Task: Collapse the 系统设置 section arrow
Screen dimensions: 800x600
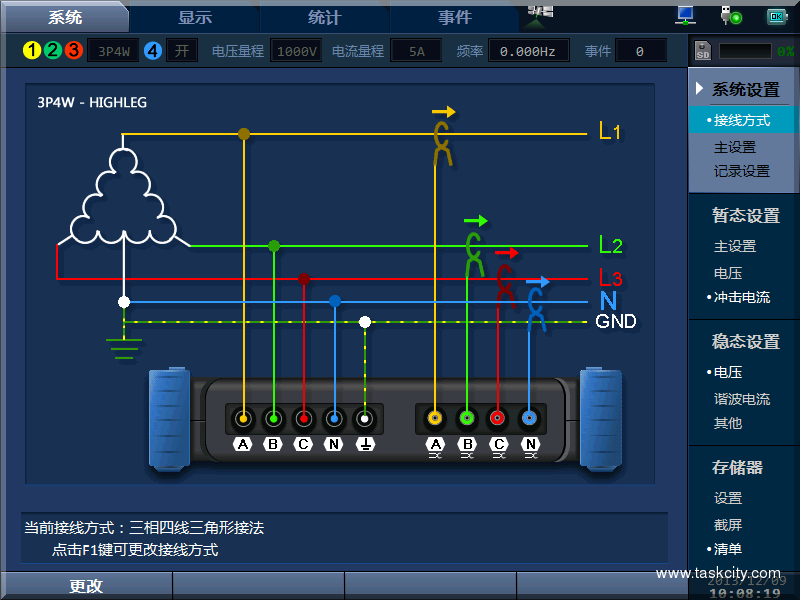Action: (x=700, y=89)
